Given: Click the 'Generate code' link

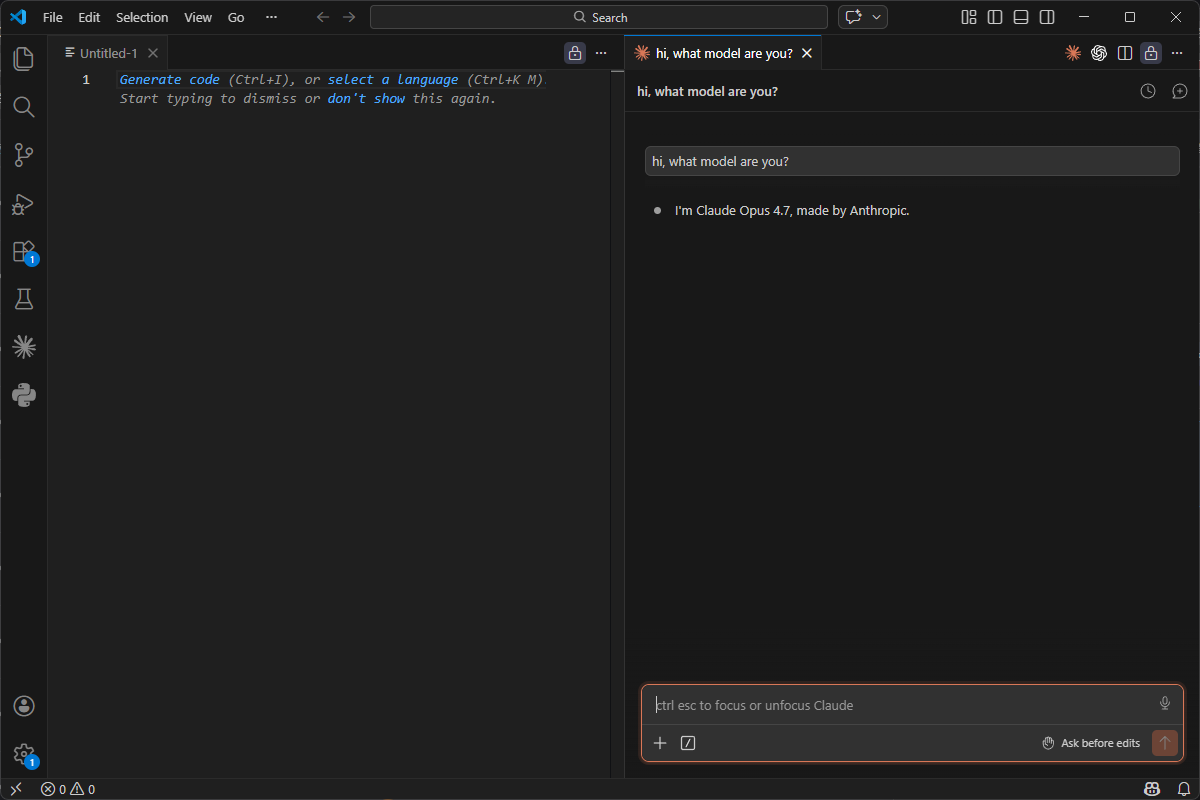Looking at the screenshot, I should 169,79.
